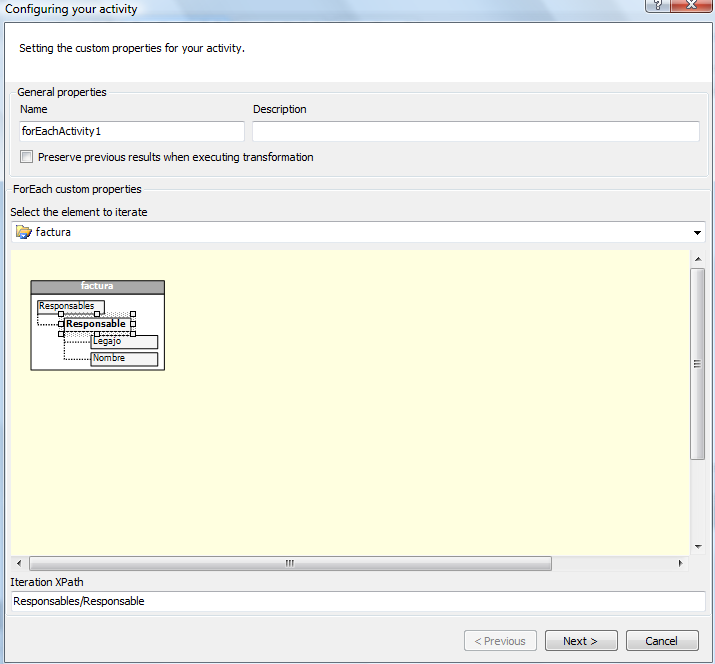715x664 pixels.
Task: Click the help question mark button
Action: (658, 5)
